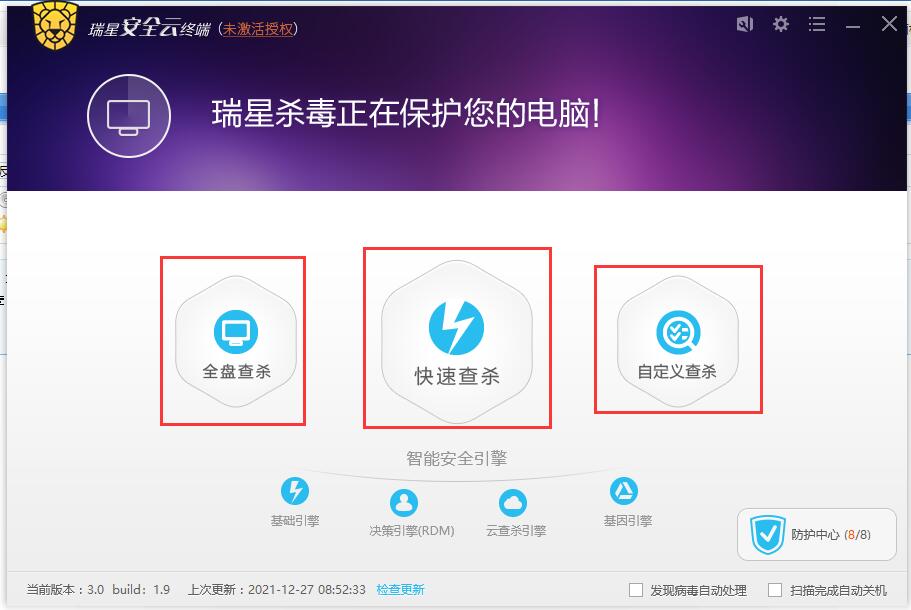Image resolution: width=911 pixels, height=610 pixels.
Task: Click the Rising lion shield logo
Action: pos(55,24)
